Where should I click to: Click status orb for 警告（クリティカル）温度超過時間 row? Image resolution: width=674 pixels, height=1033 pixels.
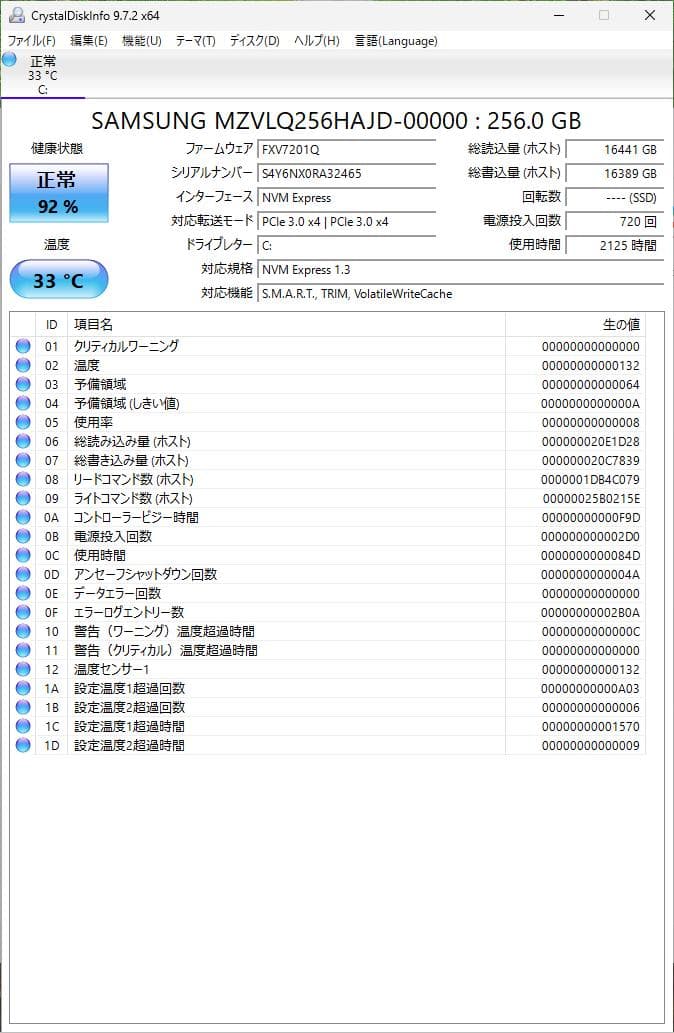tap(23, 650)
